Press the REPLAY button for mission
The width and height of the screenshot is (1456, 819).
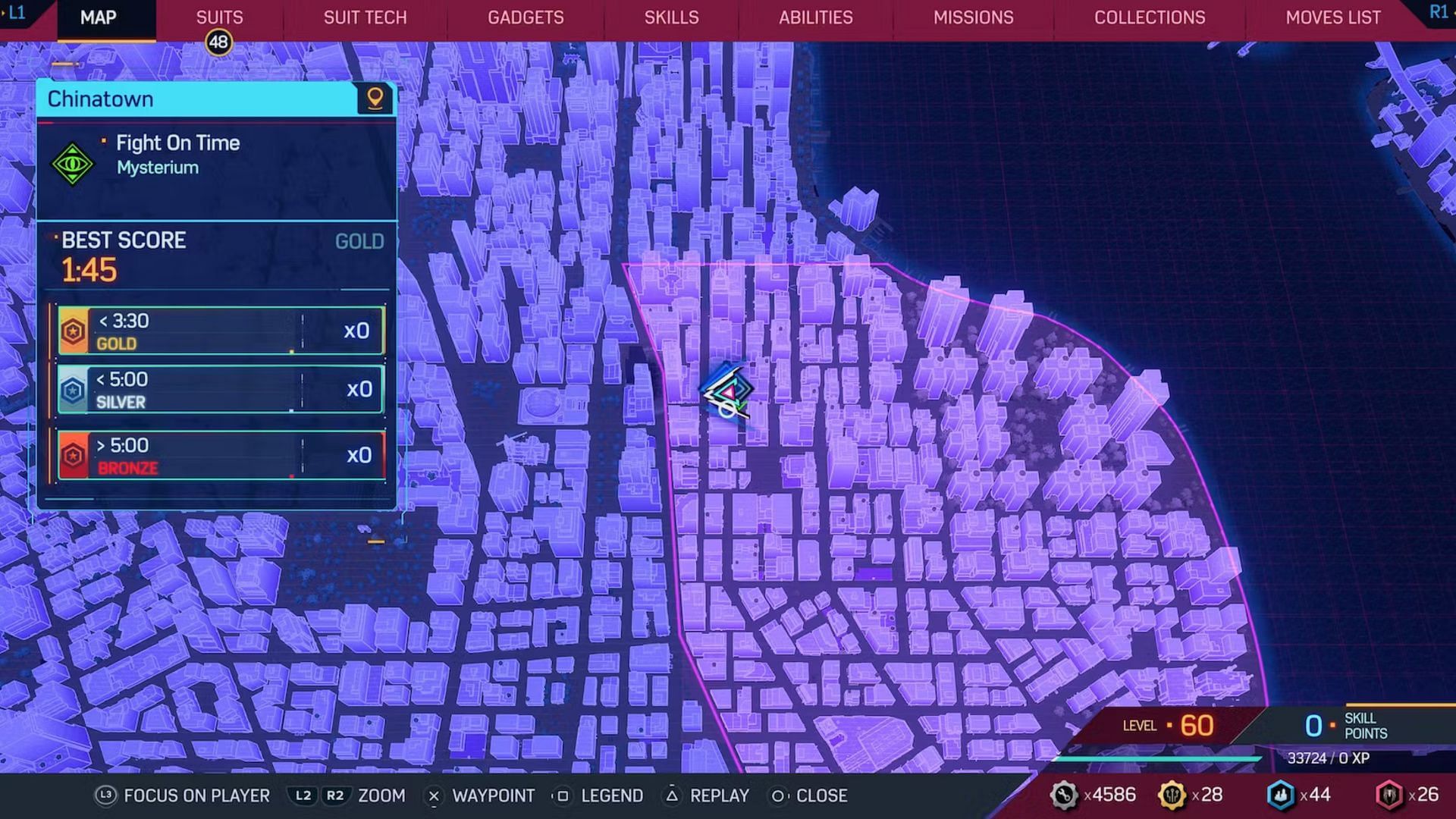[720, 795]
